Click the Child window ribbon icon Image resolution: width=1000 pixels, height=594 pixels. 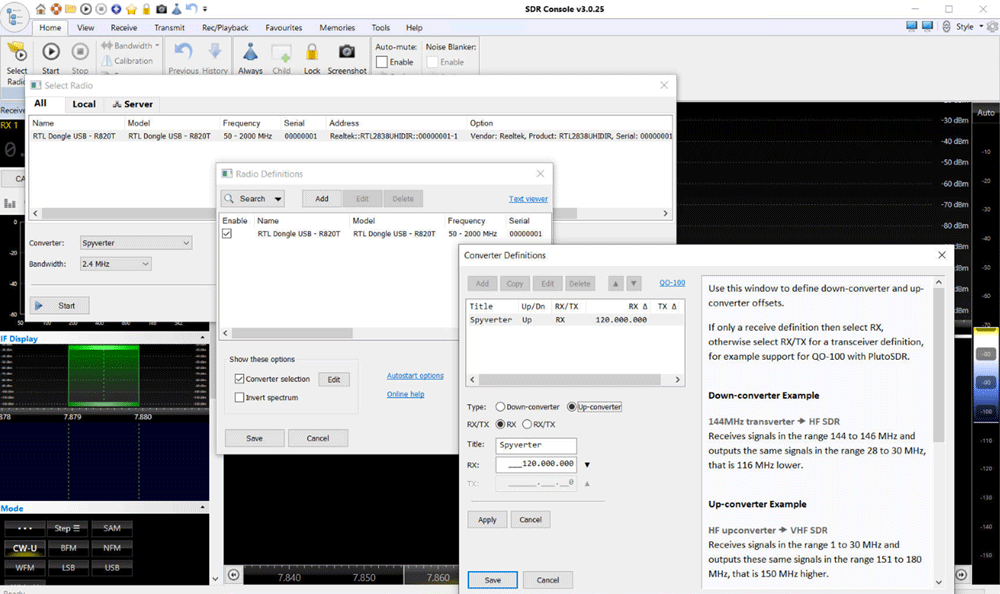click(x=281, y=58)
